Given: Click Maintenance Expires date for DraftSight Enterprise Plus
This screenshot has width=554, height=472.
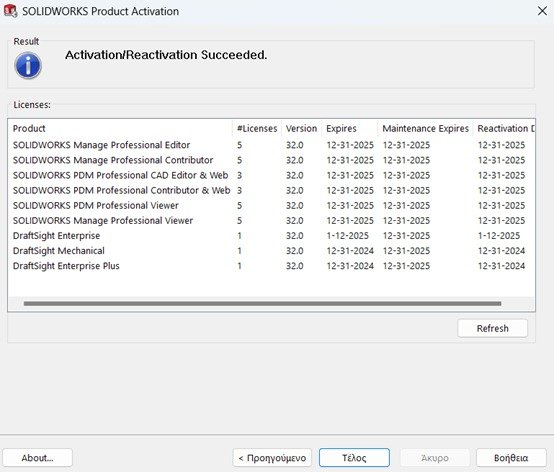Looking at the screenshot, I should click(x=406, y=266).
